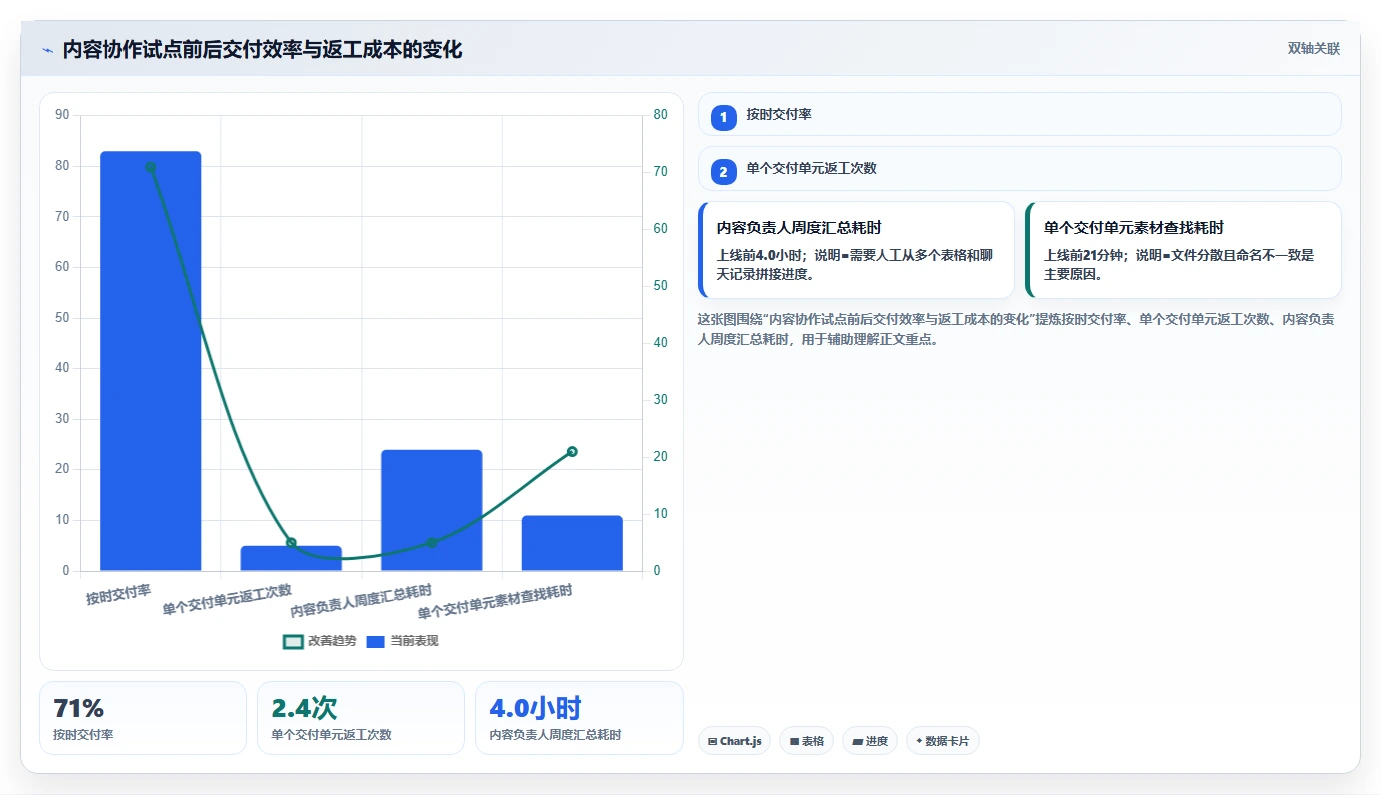Click the 4.0小时 汇总耗时 stat card
The image size is (1381, 795).
point(579,718)
